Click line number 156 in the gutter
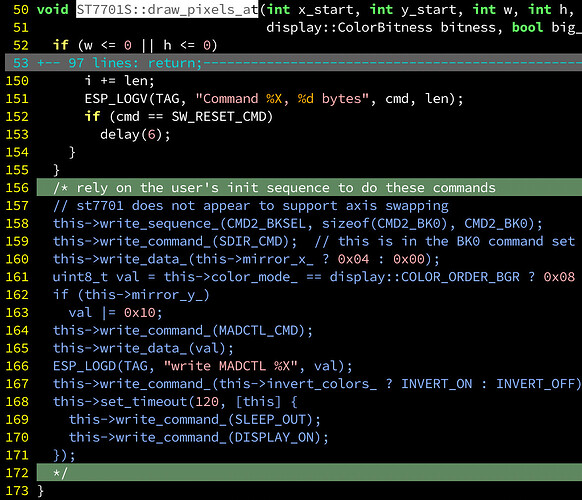 click(17, 188)
